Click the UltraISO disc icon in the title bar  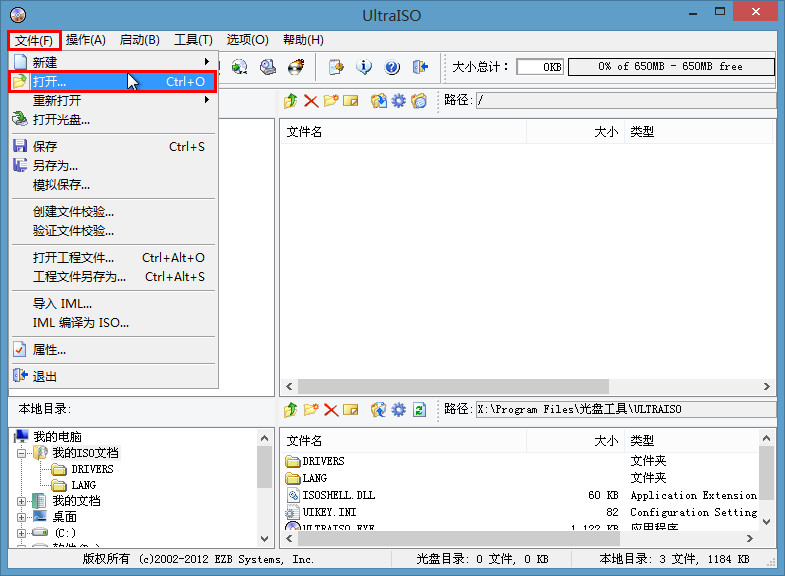coord(18,15)
